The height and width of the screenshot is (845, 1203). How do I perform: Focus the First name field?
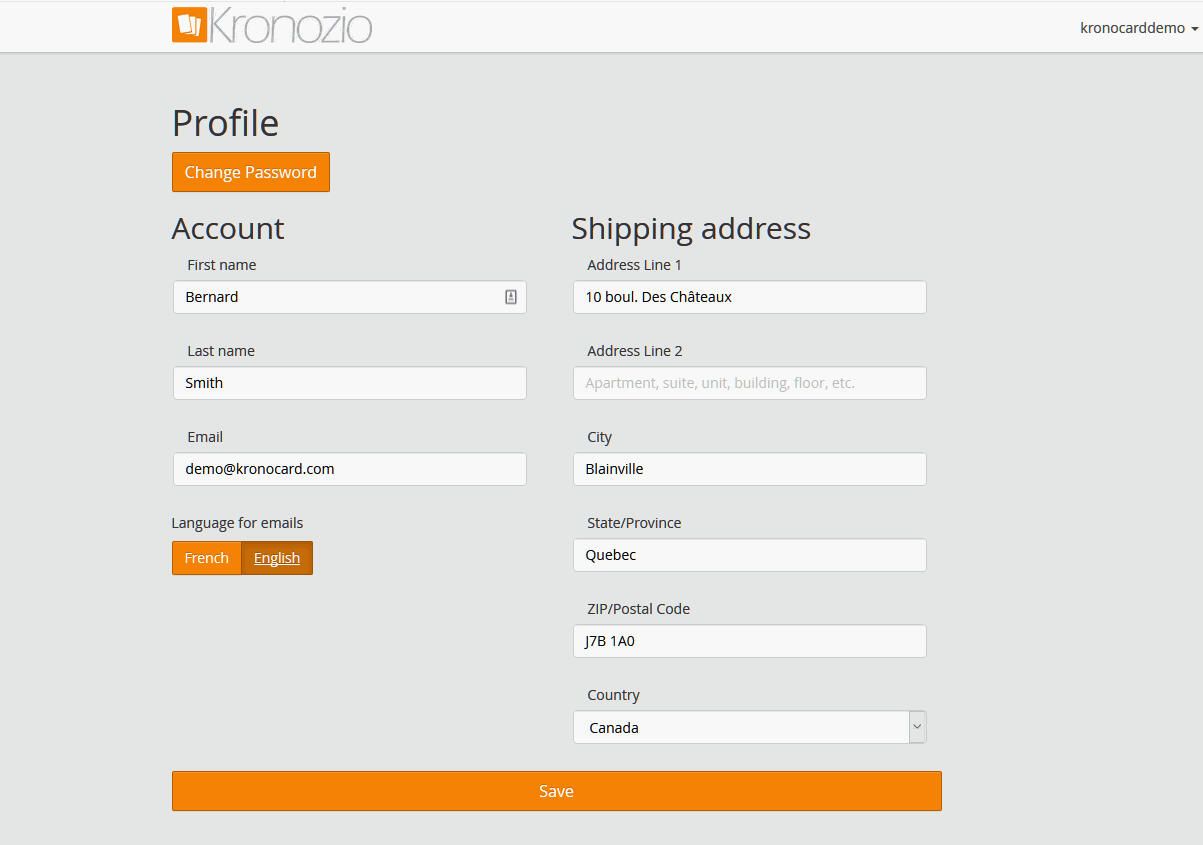(350, 297)
